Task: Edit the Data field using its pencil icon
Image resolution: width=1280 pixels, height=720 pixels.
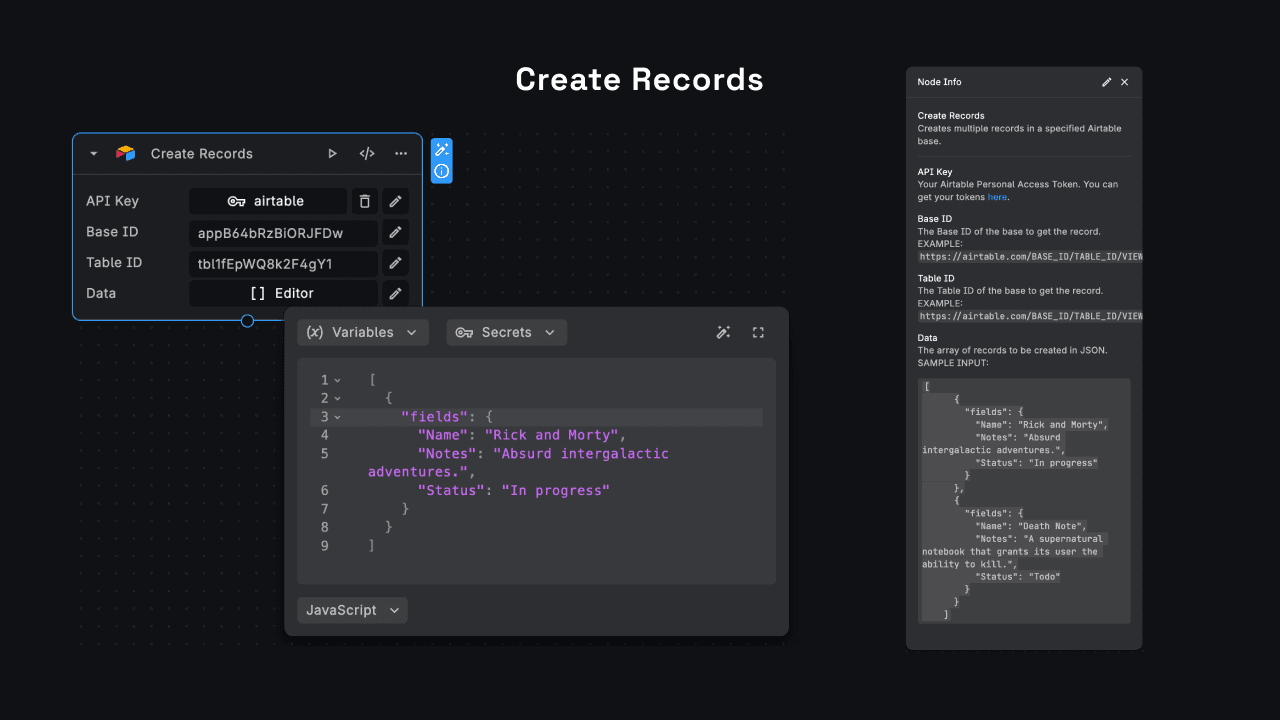Action: [395, 293]
